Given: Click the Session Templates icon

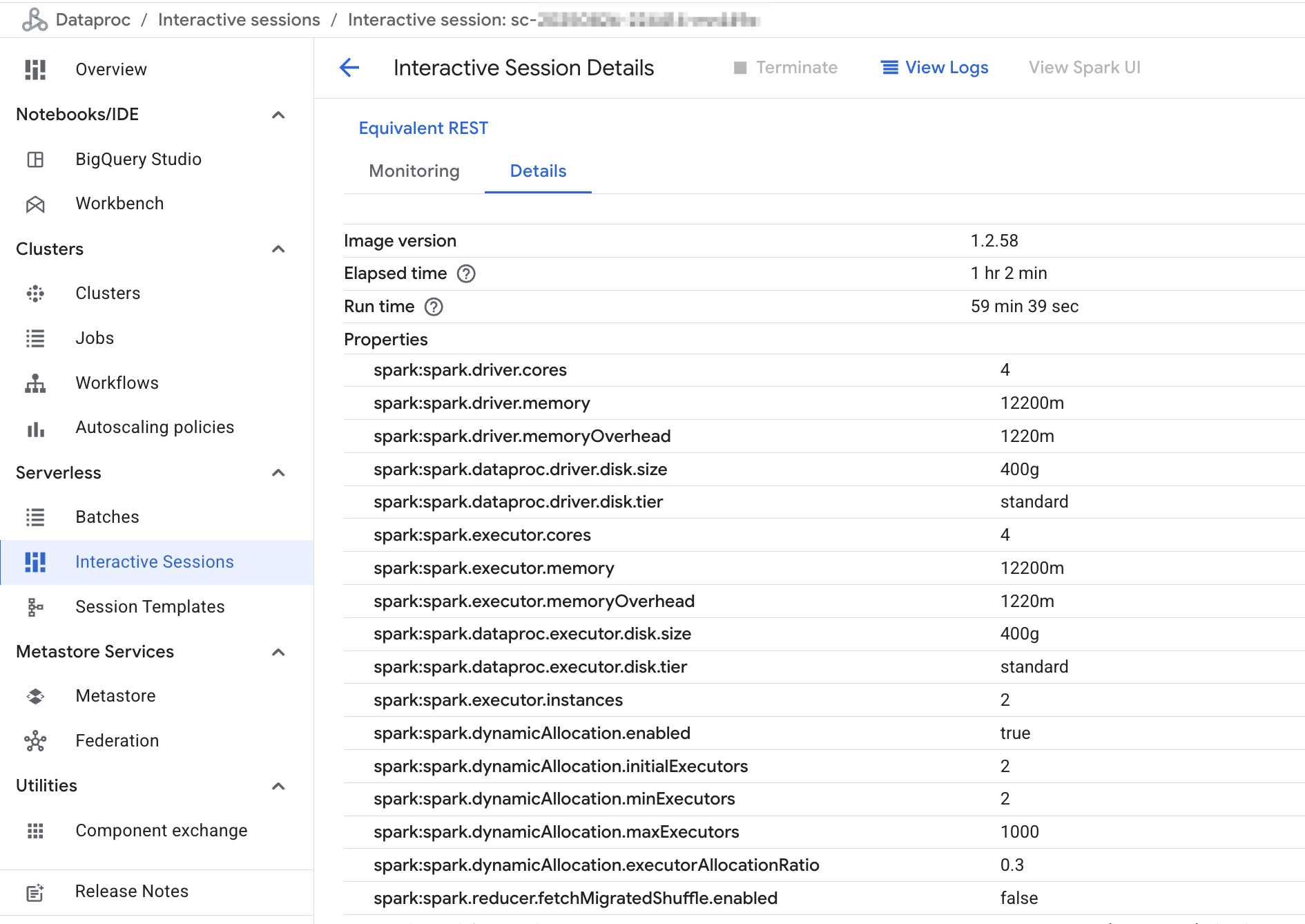Looking at the screenshot, I should tap(35, 607).
